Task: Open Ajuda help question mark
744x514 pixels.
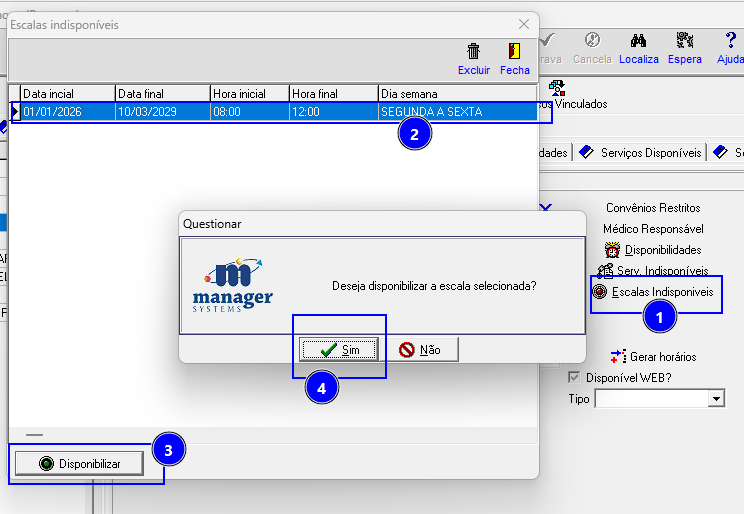Action: click(730, 41)
